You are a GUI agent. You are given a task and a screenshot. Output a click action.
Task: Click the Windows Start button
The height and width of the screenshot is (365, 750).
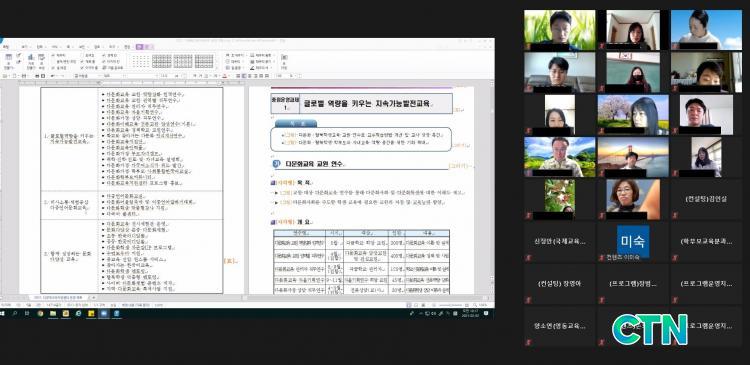tap(2, 313)
